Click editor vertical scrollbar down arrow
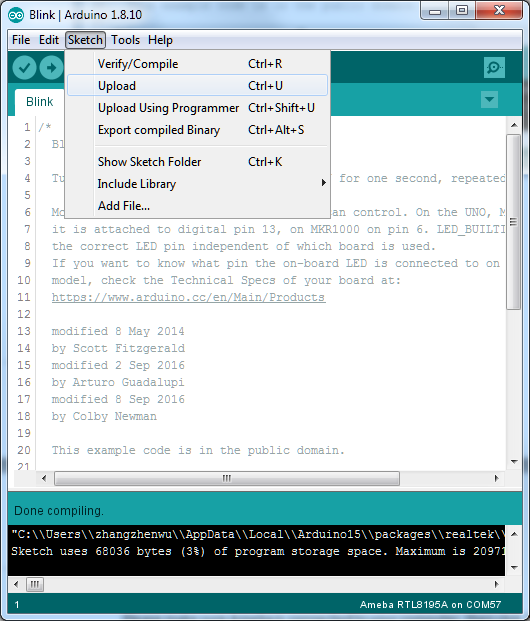 click(514, 462)
